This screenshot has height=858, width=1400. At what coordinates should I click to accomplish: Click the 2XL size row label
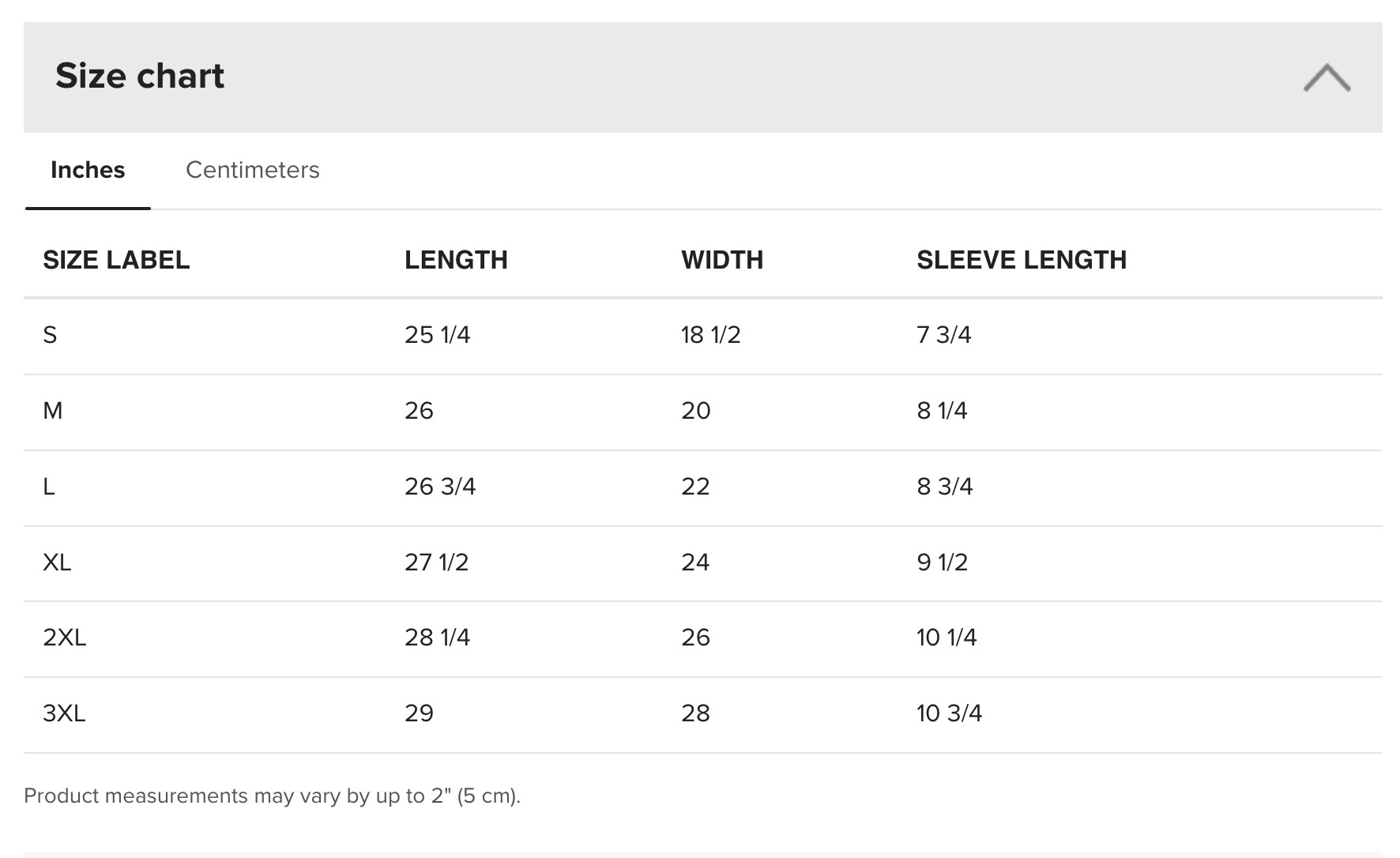pos(64,638)
